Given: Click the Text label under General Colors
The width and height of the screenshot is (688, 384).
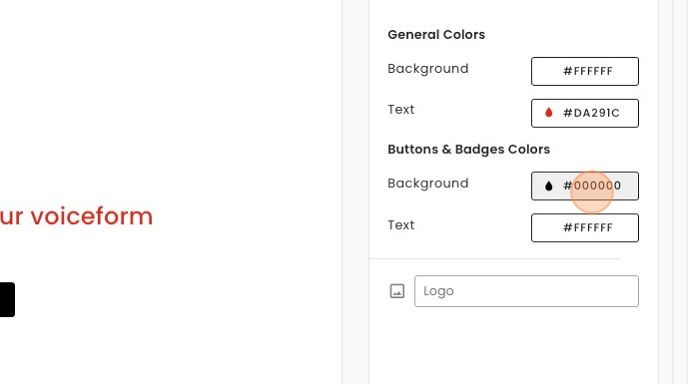Looking at the screenshot, I should tap(401, 109).
